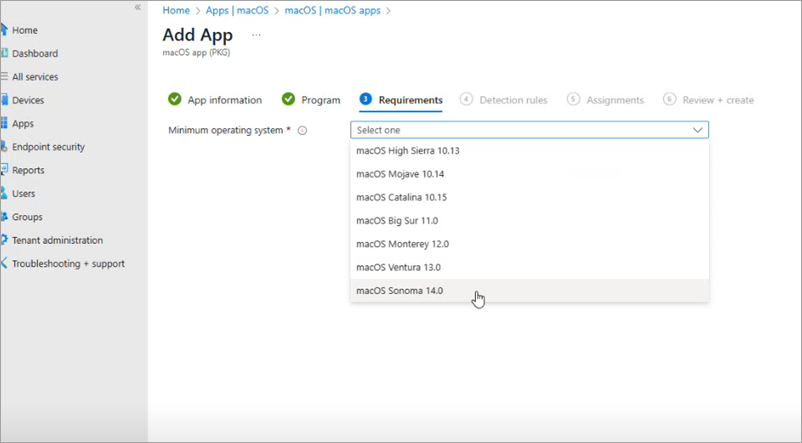Click the step 4 circle for Detection rules
This screenshot has width=802, height=443.
pos(466,99)
